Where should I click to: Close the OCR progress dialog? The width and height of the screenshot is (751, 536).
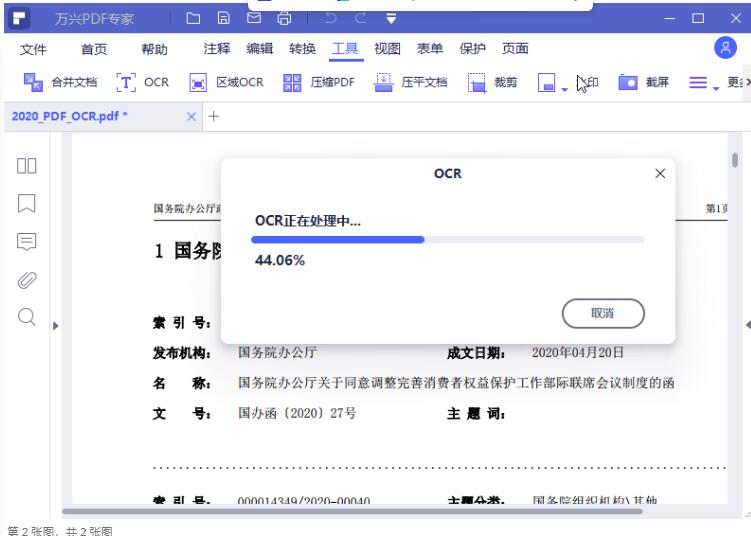(x=660, y=173)
